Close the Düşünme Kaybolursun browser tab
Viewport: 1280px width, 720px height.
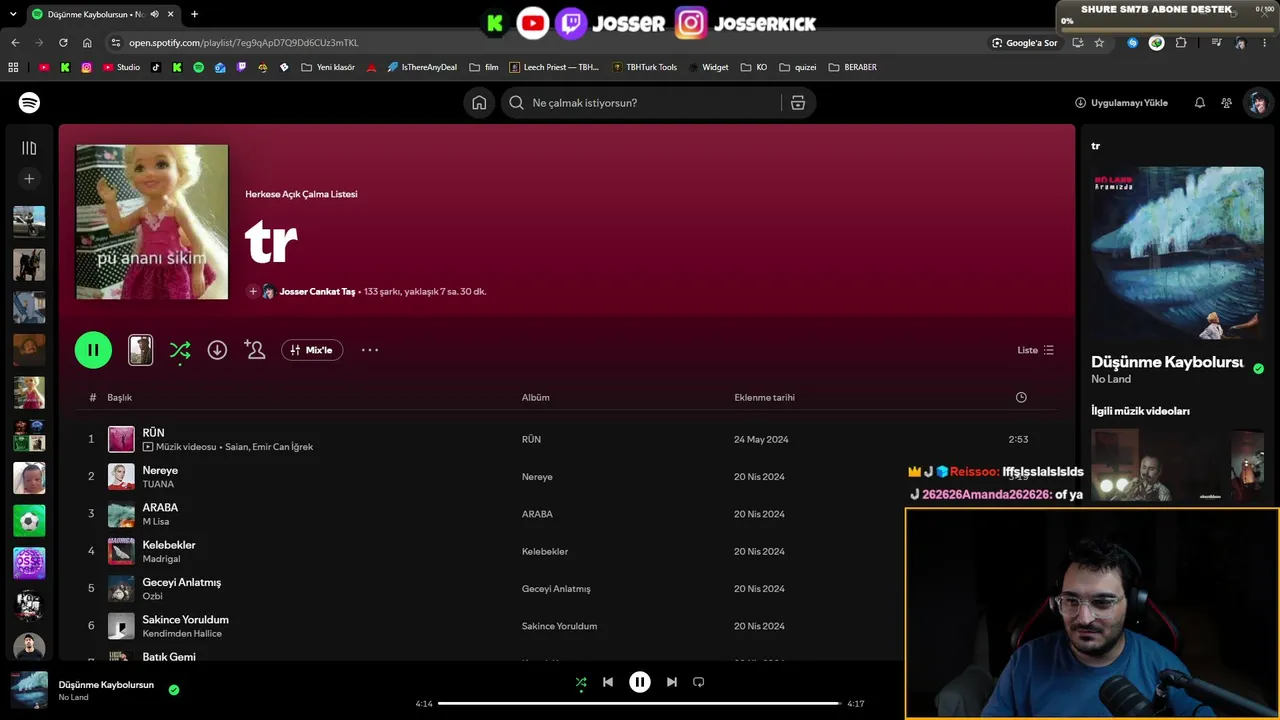pos(170,14)
